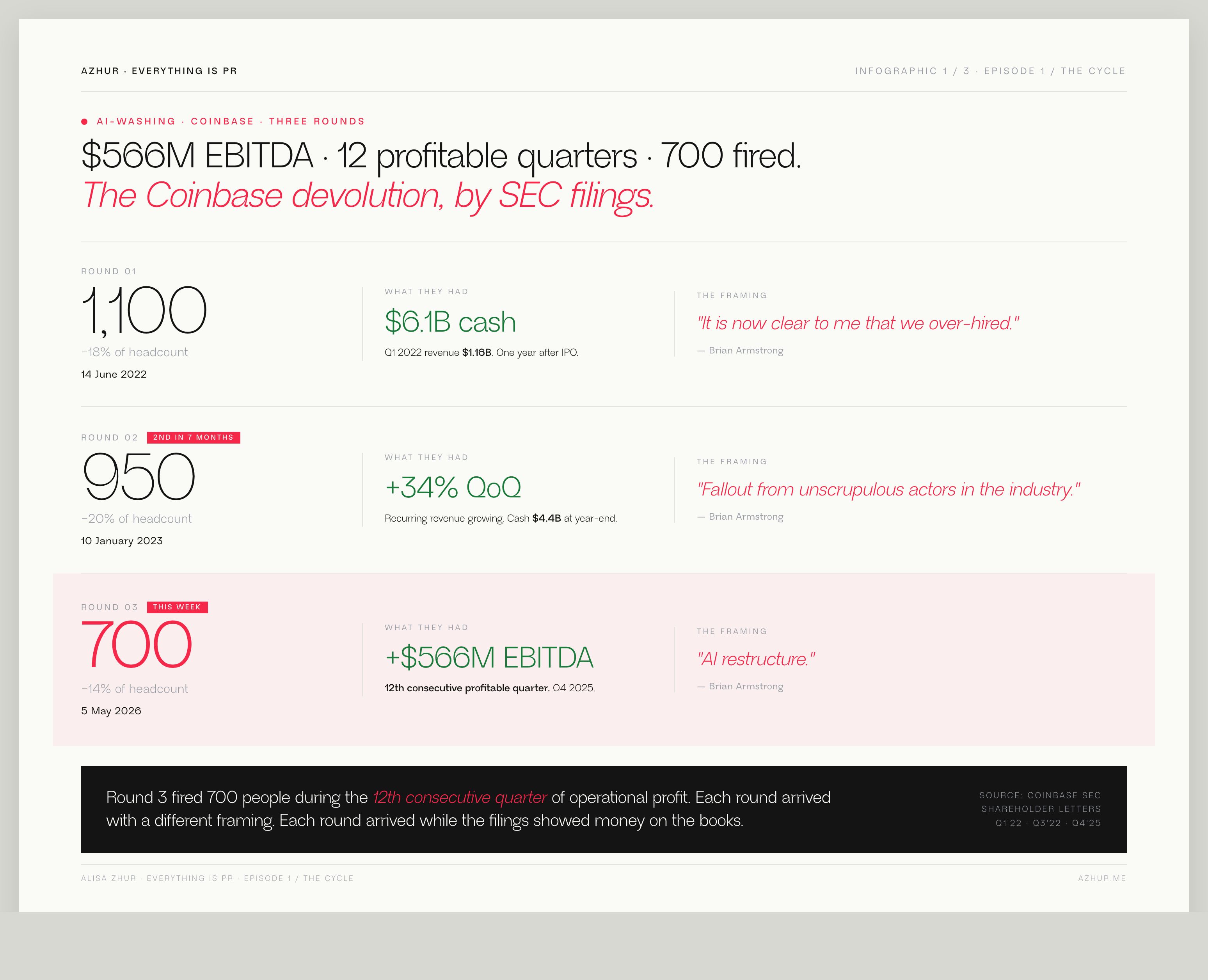
Task: Click the 'AZHUR · EVERYTHING IS PR' header text
Action: pyautogui.click(x=159, y=71)
